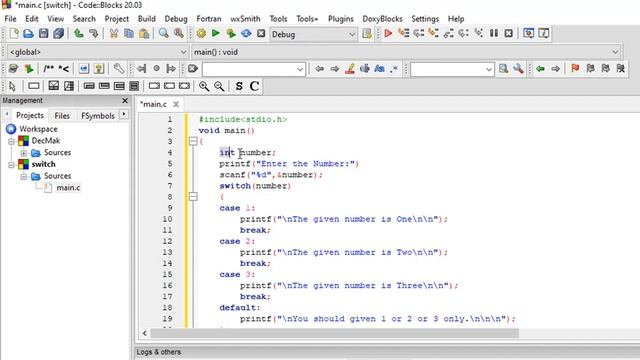This screenshot has width=640, height=360.
Task: Click the Logs & others panel title
Action: pyautogui.click(x=159, y=352)
